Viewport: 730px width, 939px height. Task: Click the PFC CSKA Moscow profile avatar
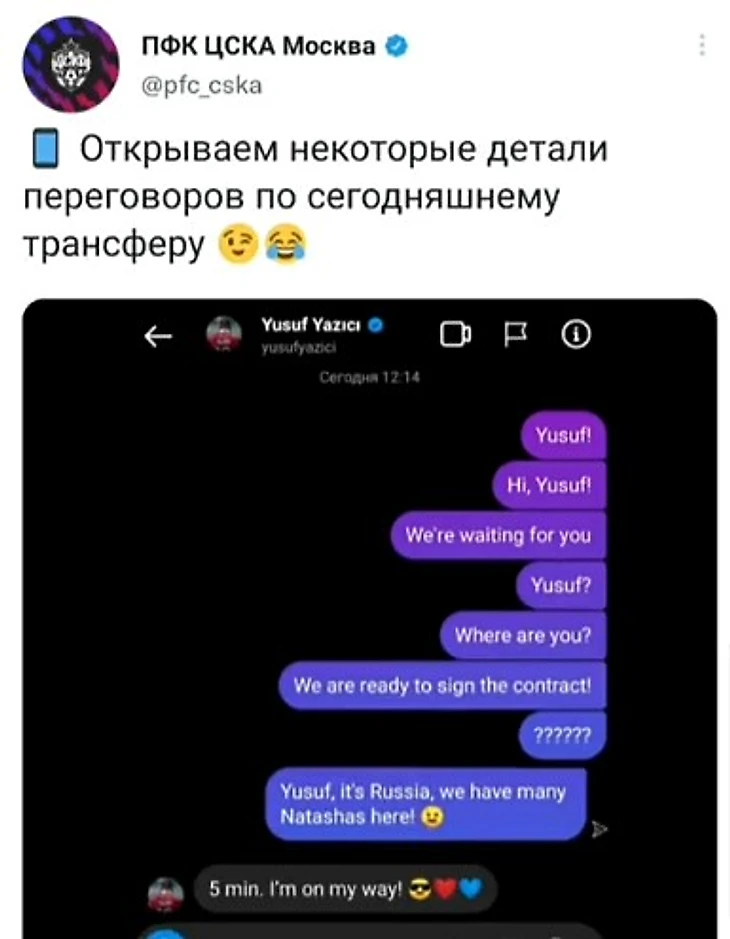click(71, 64)
